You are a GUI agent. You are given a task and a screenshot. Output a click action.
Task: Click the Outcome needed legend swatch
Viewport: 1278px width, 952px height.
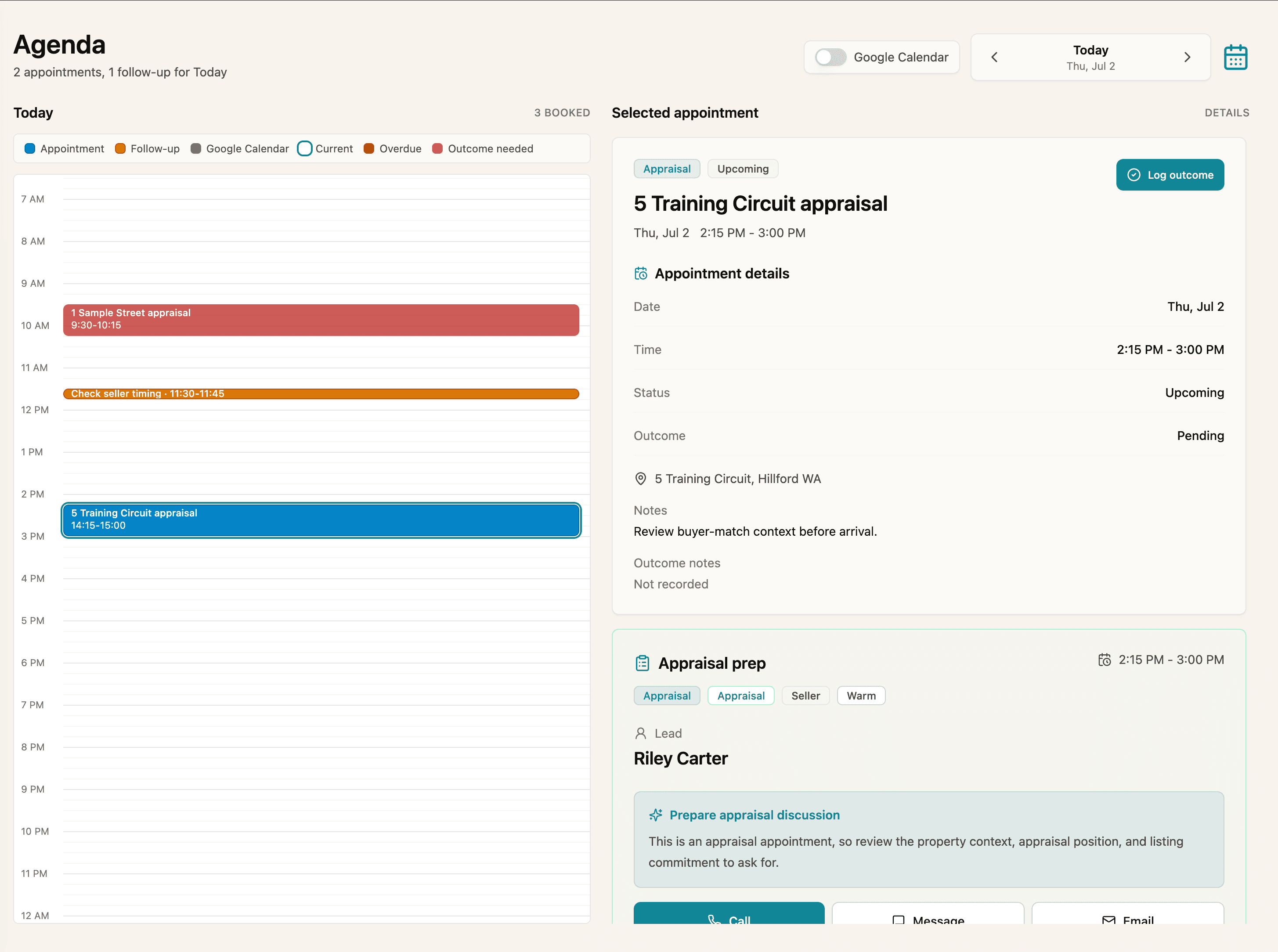tap(437, 149)
